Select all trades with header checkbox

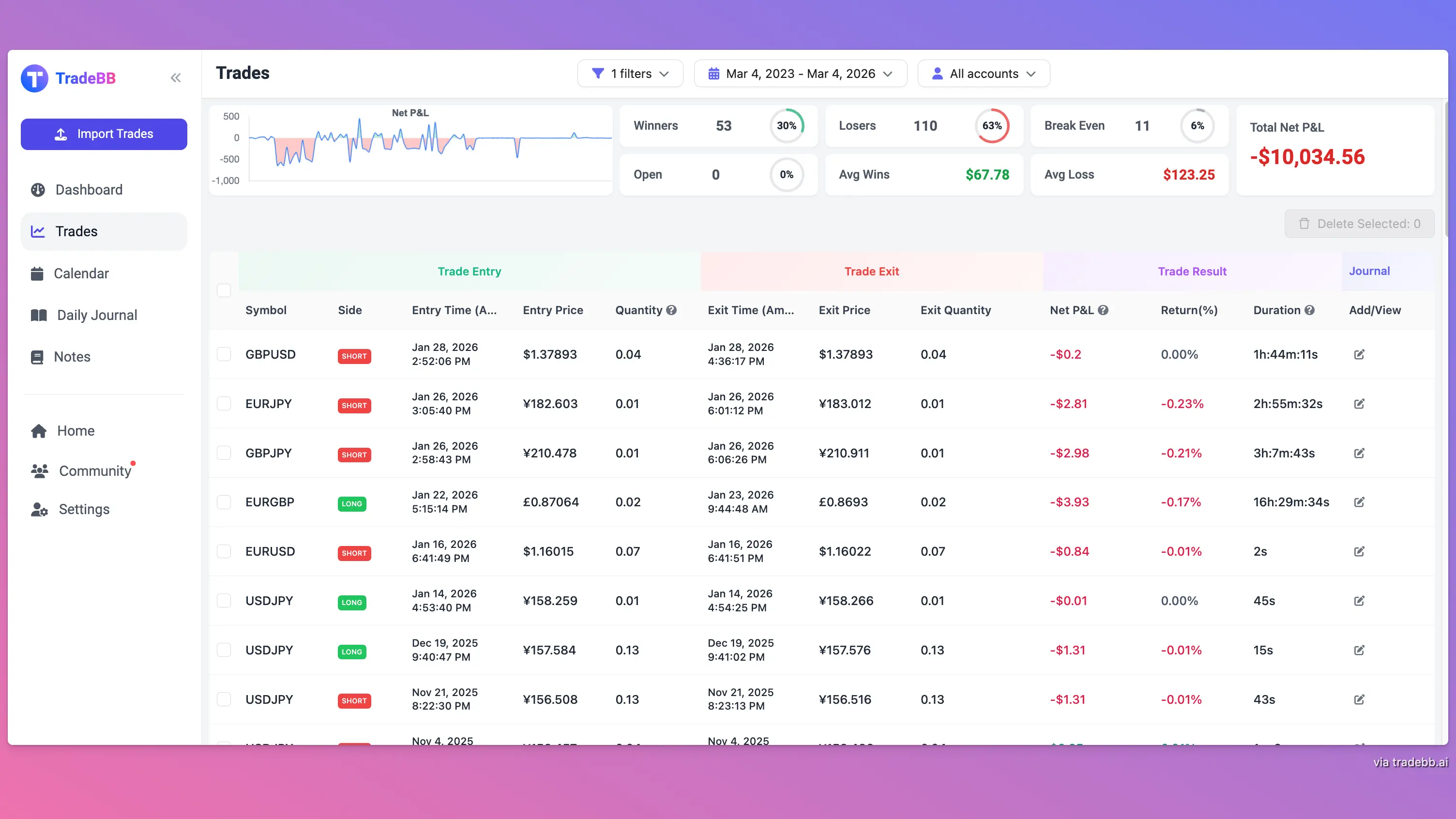224,290
